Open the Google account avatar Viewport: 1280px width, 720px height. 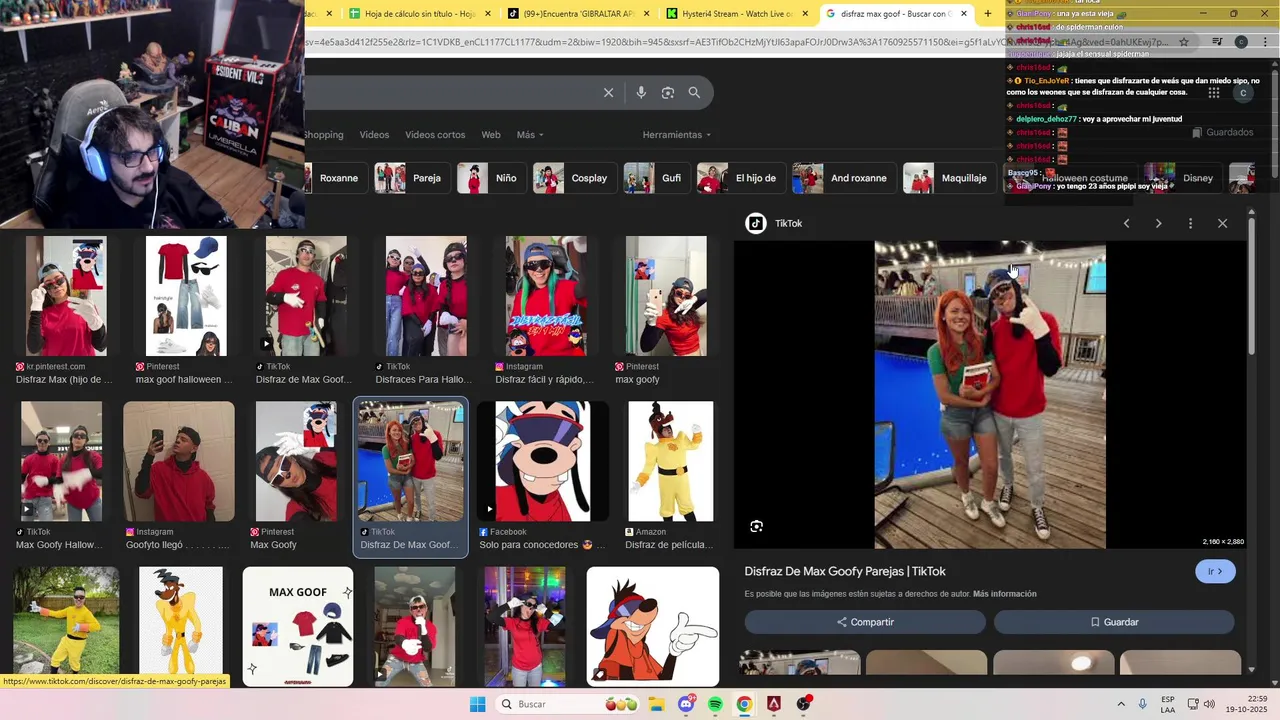[1243, 93]
